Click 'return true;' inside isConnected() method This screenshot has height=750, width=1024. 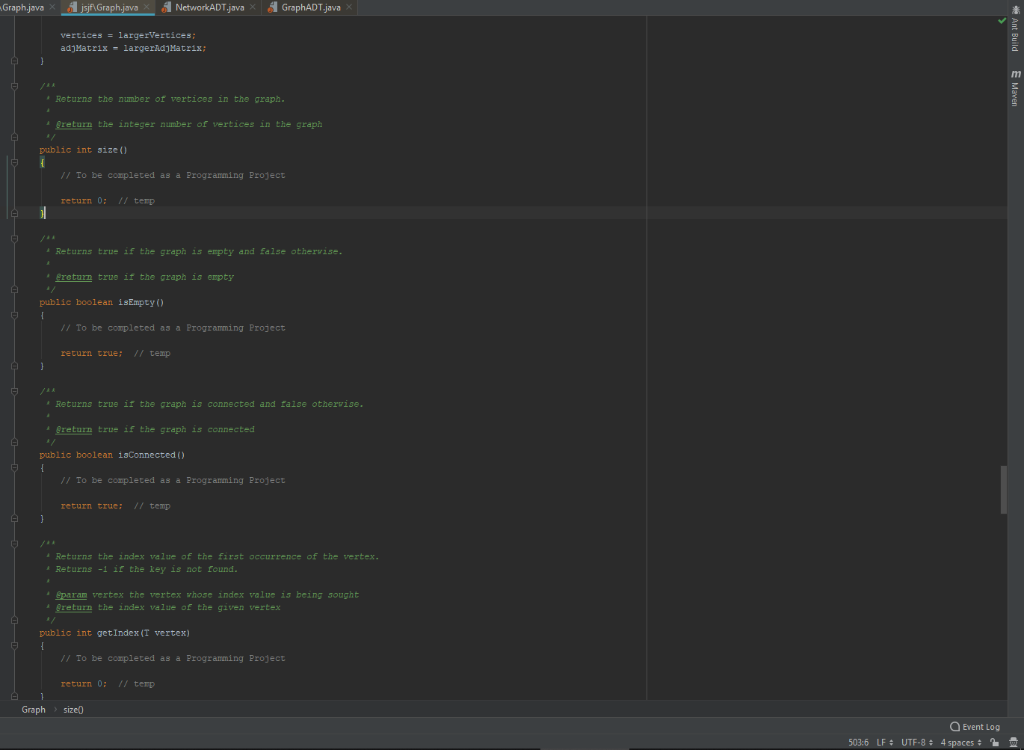click(91, 506)
